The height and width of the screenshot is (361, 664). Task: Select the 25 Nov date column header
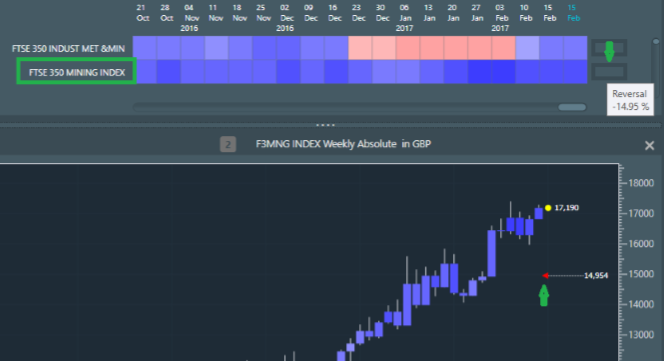(x=263, y=13)
